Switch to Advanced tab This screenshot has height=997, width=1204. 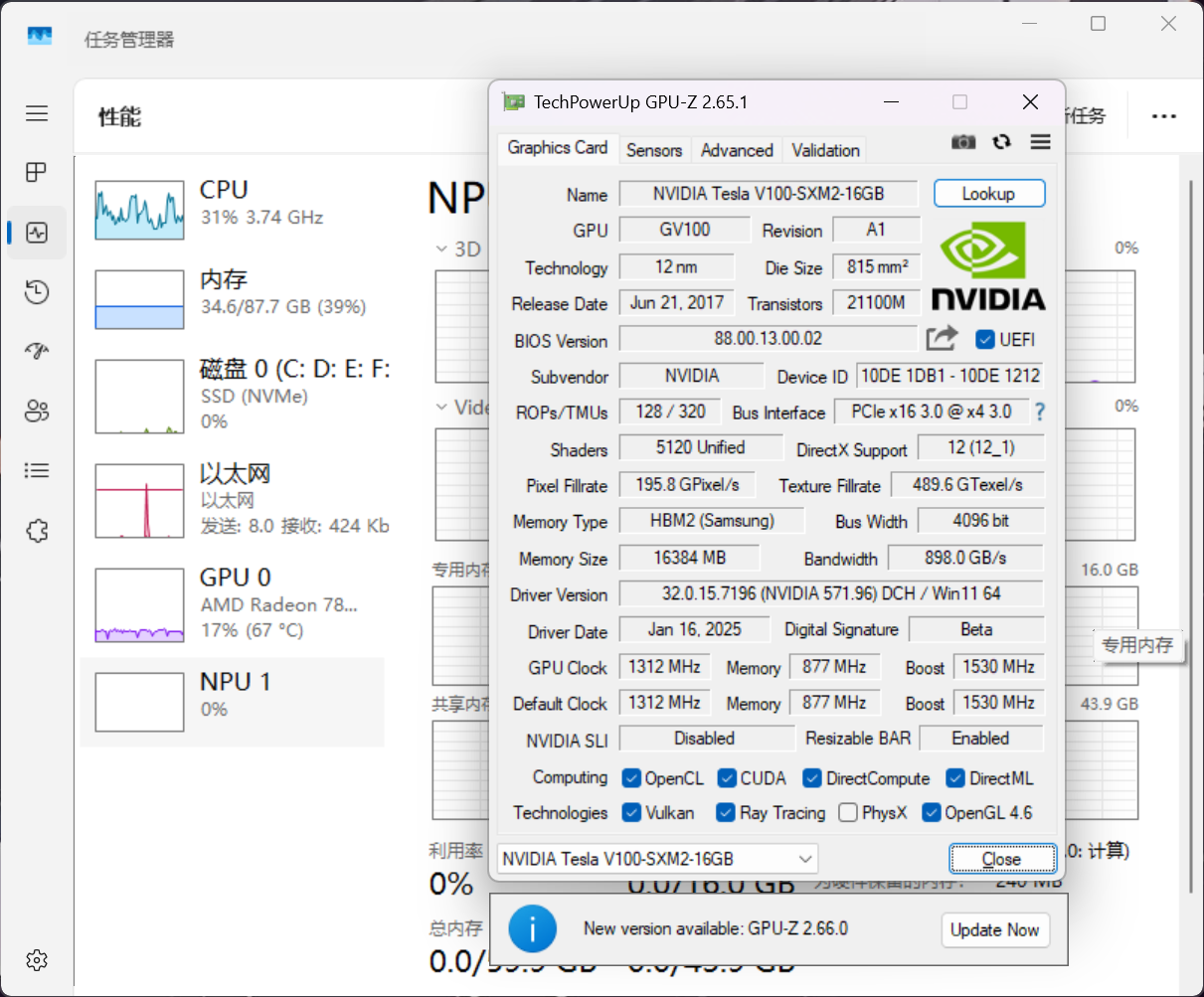[737, 150]
